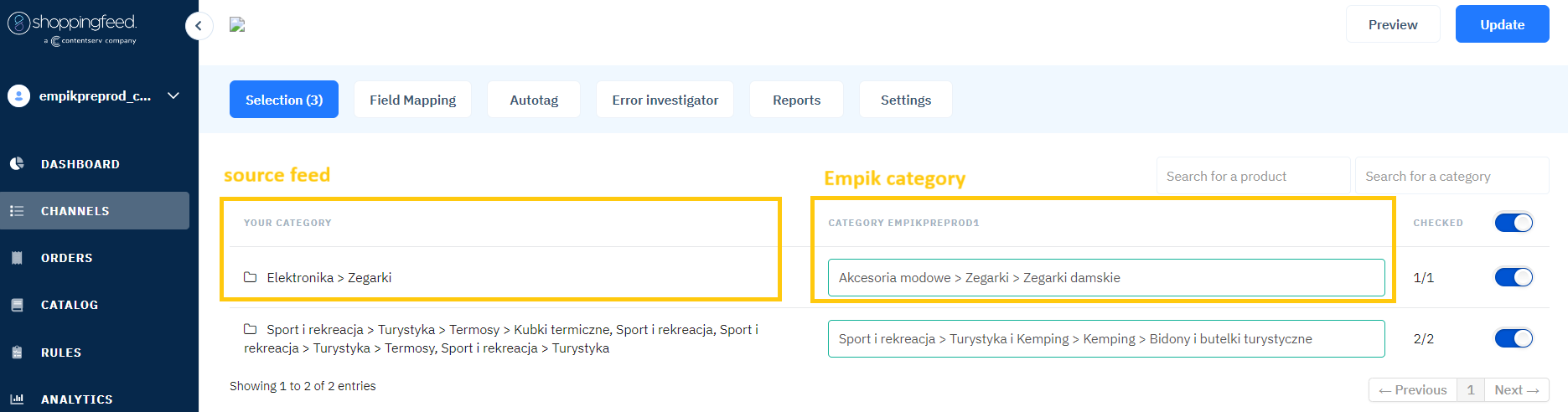Viewport: 1568px width, 412px height.
Task: Click the Channels list icon
Action: pyautogui.click(x=17, y=211)
